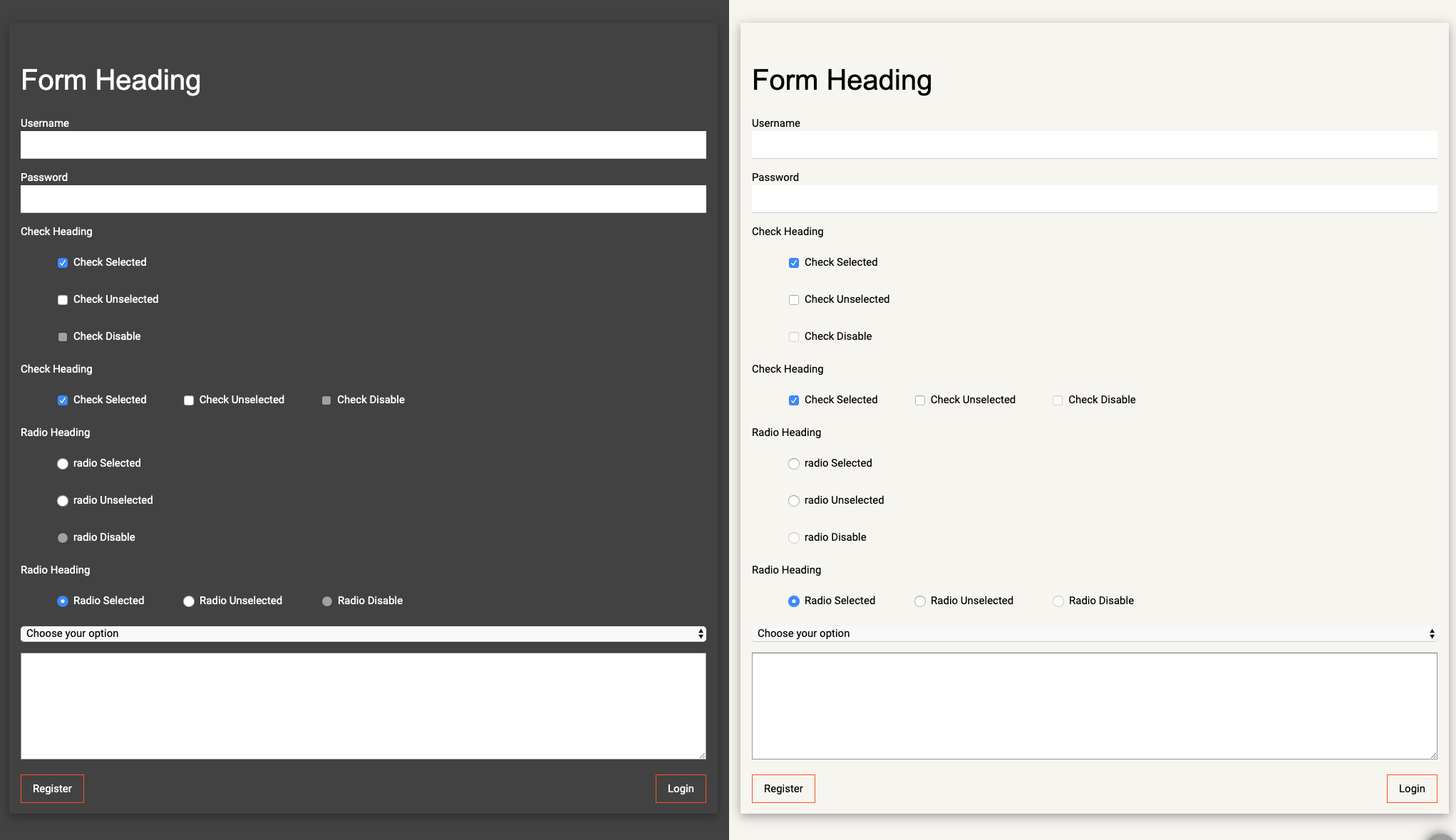Check the vertical Check Unselected box in dark form
This screenshot has width=1456, height=840.
pyautogui.click(x=63, y=300)
